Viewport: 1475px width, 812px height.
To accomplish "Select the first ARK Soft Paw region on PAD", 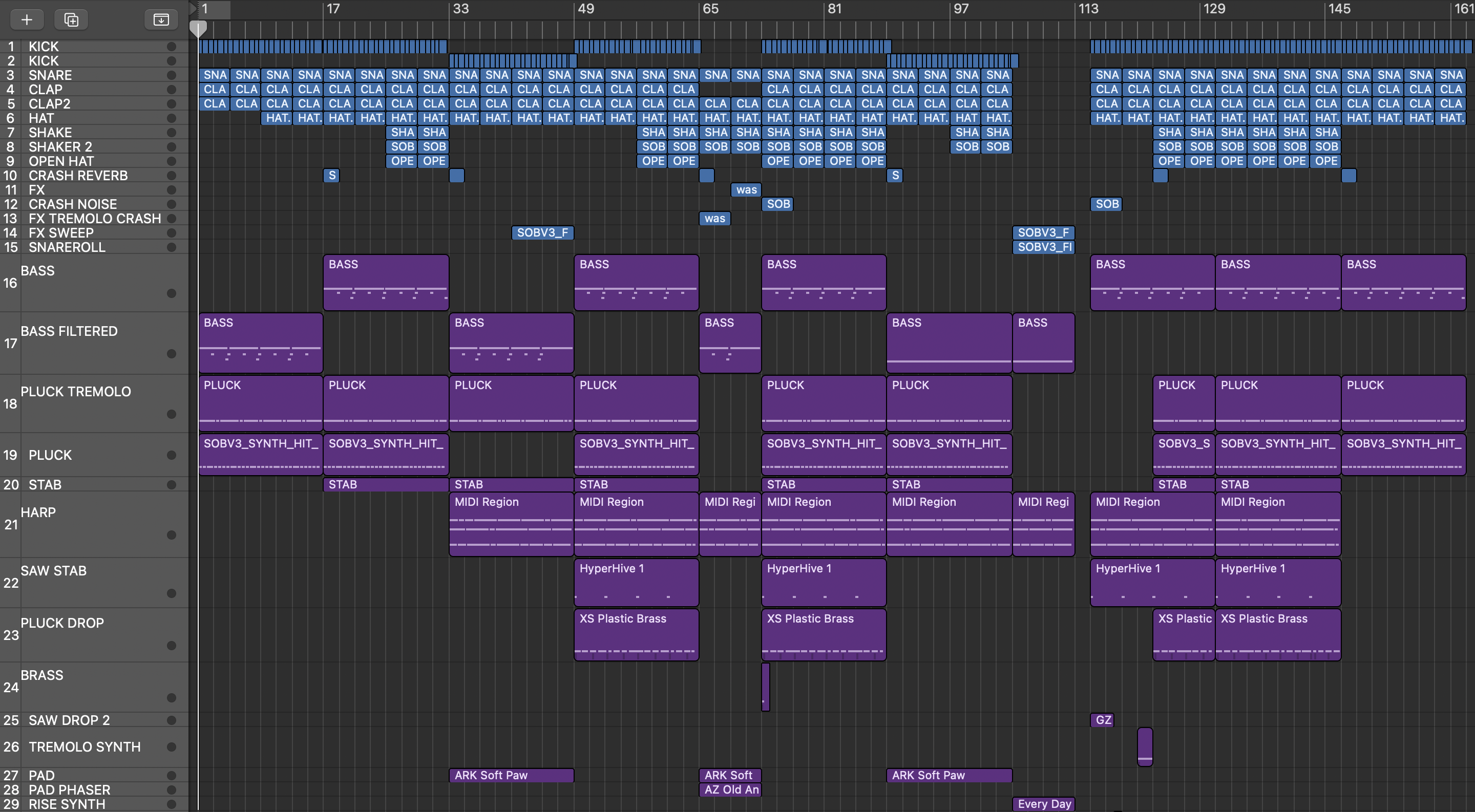I will (x=511, y=775).
